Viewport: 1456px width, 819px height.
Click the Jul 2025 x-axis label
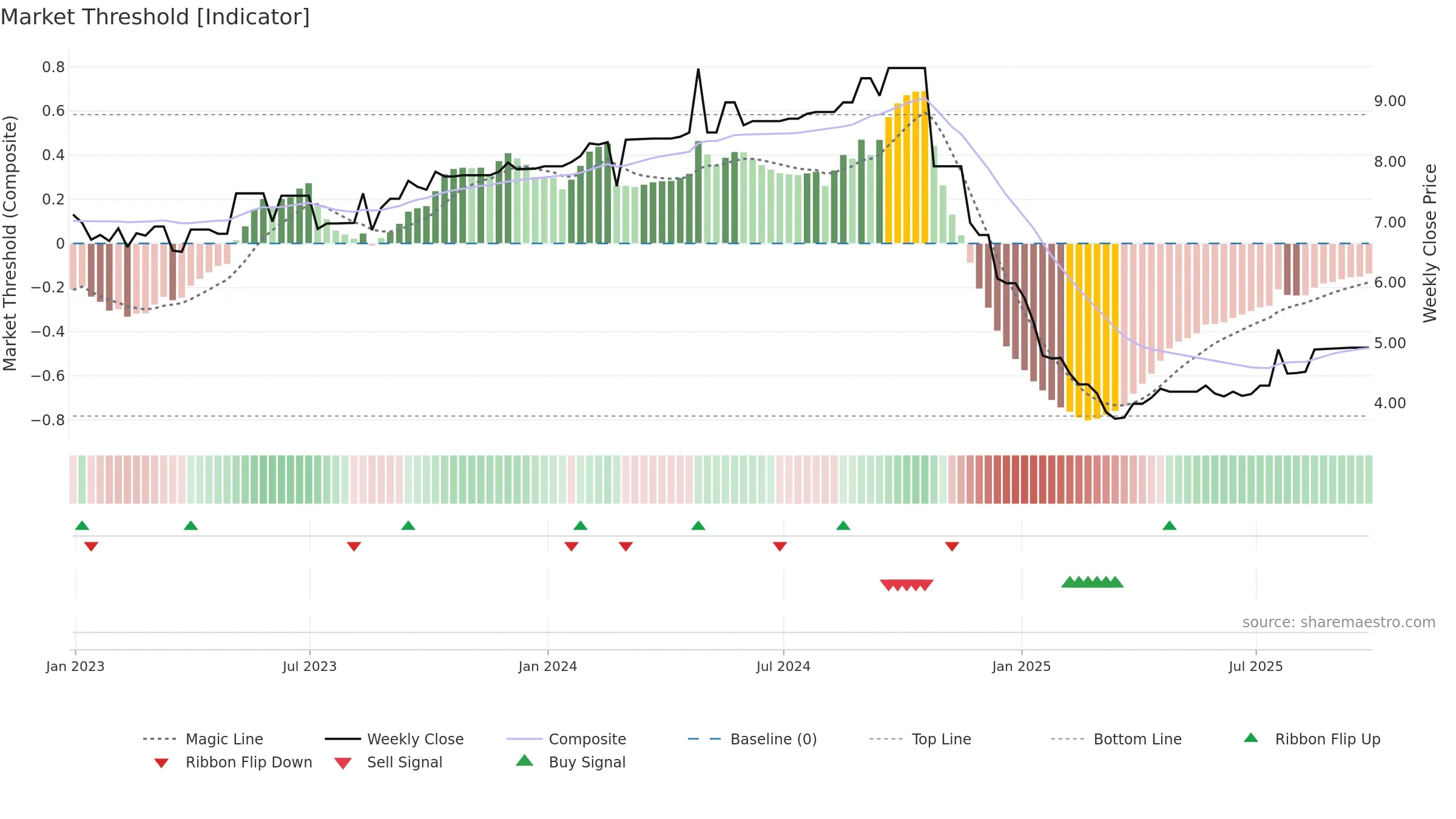pyautogui.click(x=1256, y=666)
